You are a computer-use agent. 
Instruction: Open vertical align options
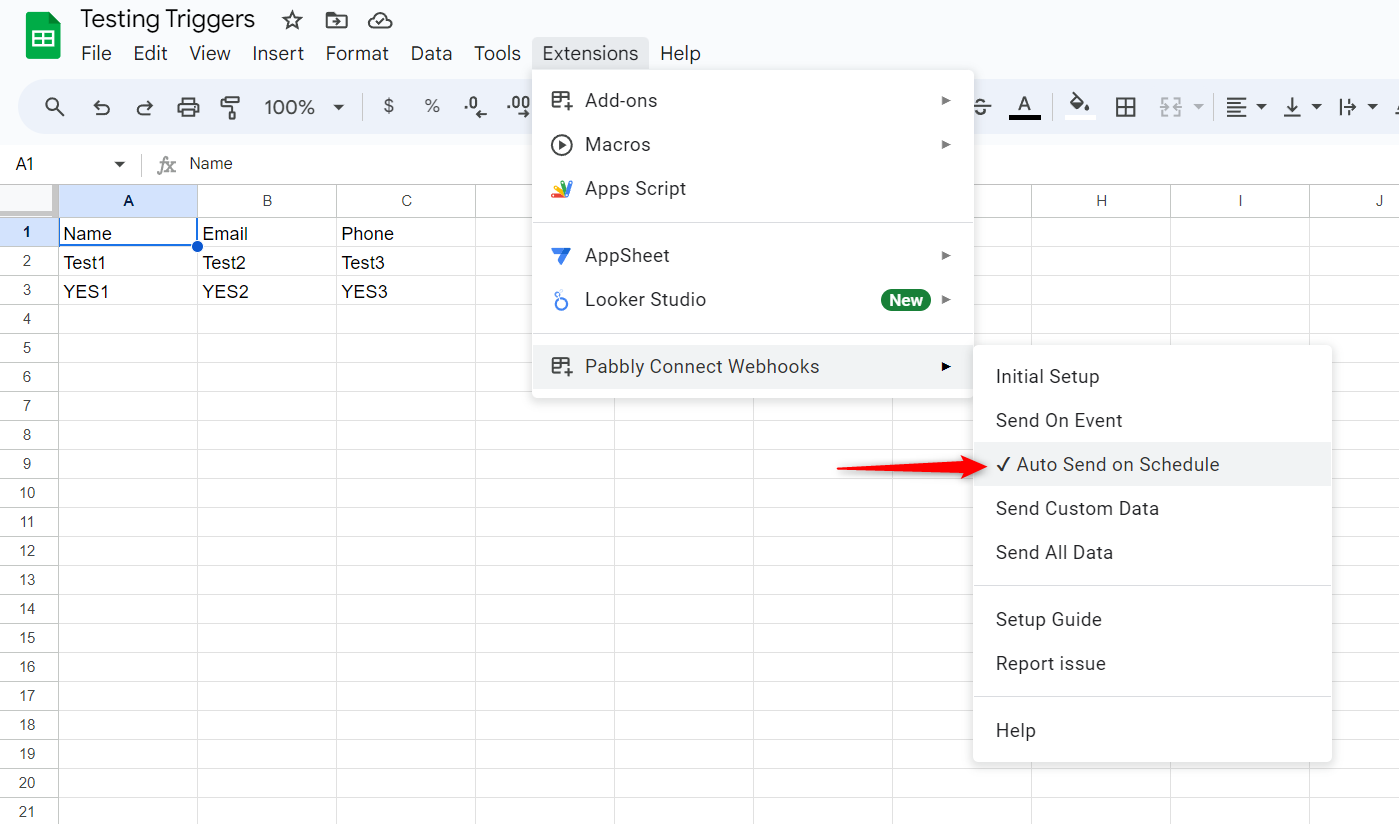pyautogui.click(x=1302, y=107)
